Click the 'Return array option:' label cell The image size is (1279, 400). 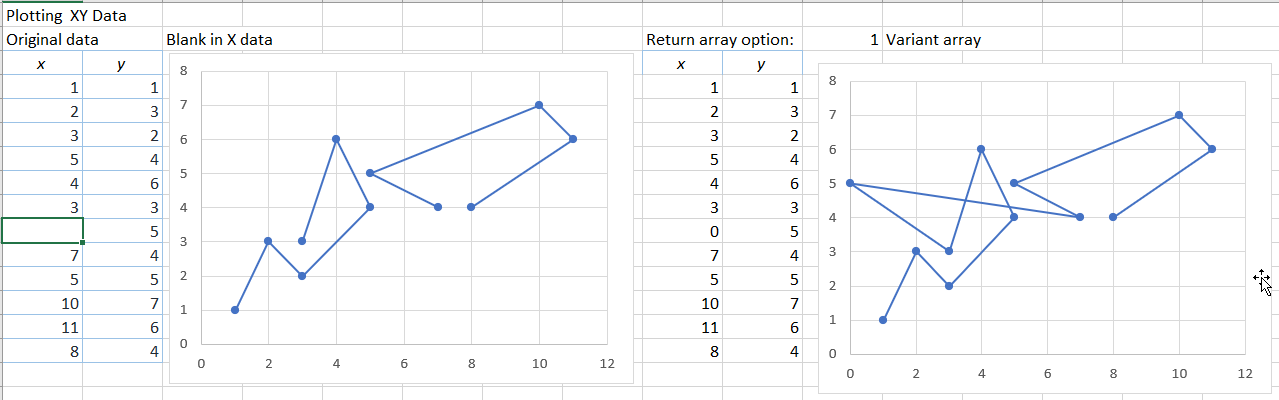(720, 40)
